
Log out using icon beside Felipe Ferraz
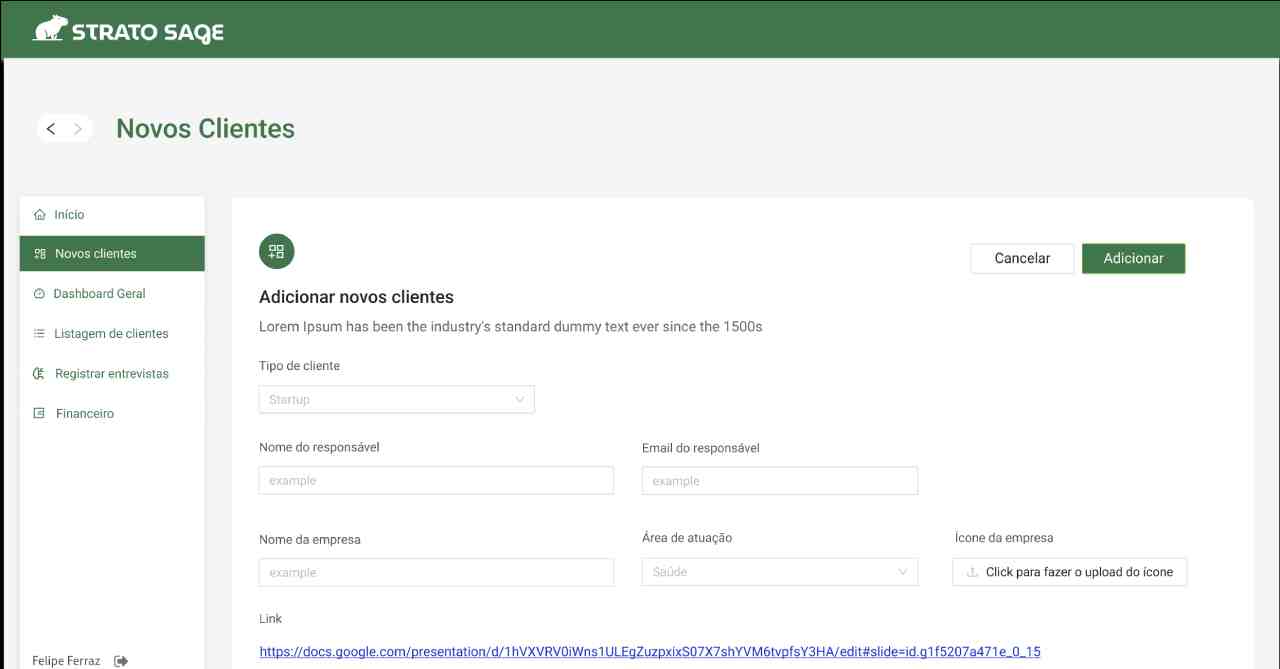[121, 661]
